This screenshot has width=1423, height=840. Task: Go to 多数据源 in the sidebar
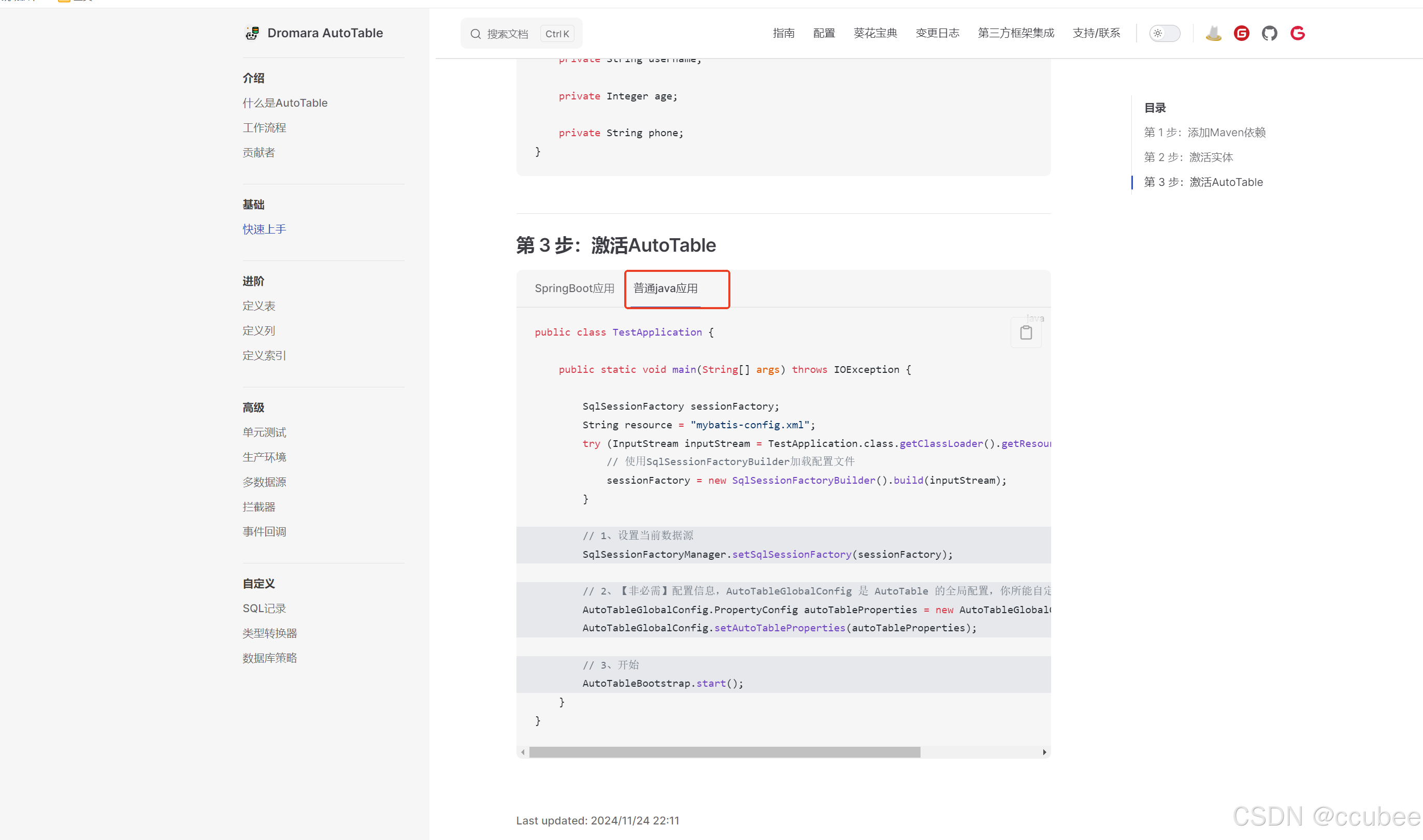[264, 482]
